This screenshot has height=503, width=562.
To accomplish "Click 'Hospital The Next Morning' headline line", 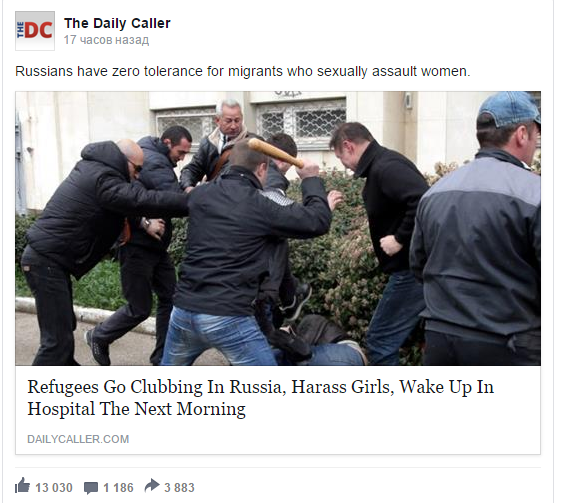I will 137,409.
